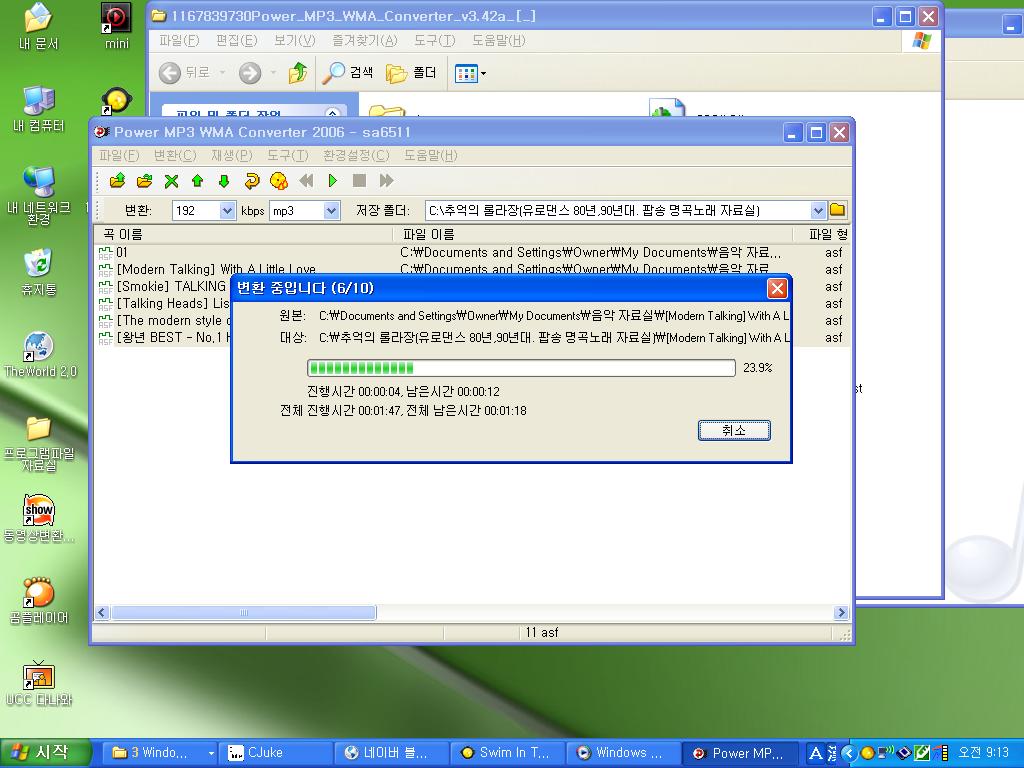Open 내 문서 desktop icon

(39, 26)
